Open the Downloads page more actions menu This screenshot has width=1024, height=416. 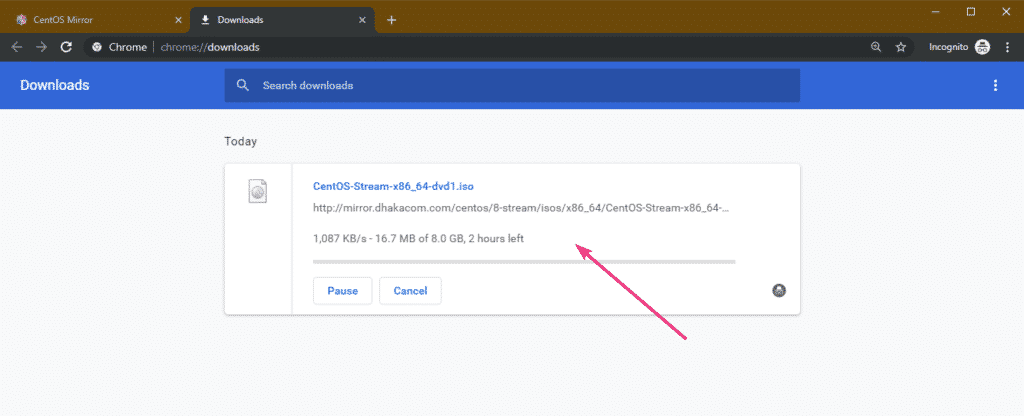click(995, 86)
